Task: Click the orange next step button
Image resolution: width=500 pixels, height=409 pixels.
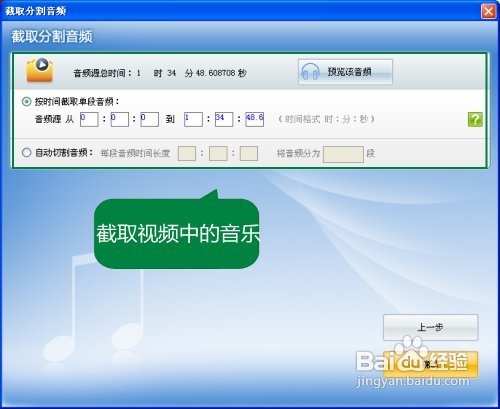Action: (431, 364)
